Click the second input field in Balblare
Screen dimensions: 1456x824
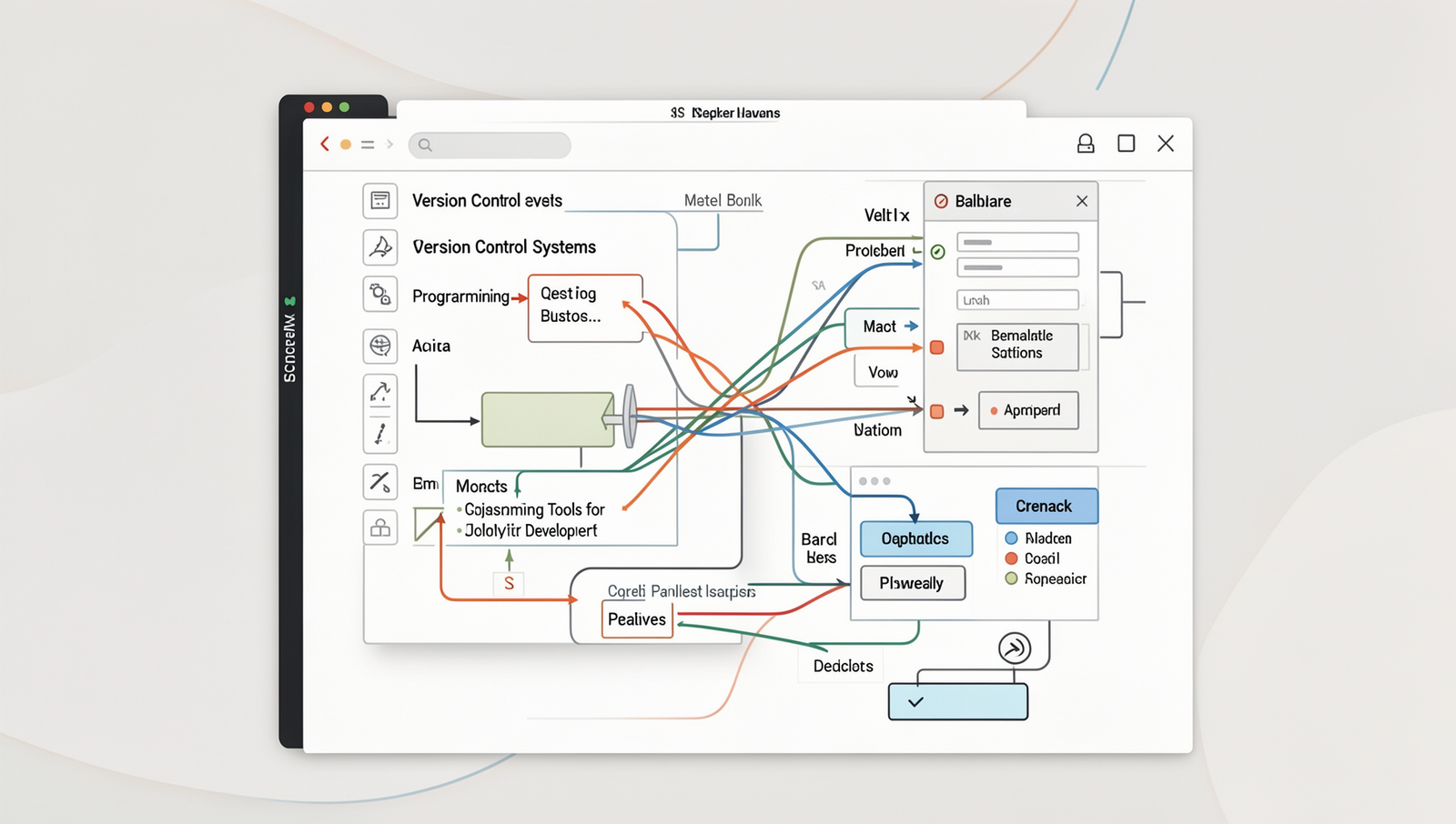click(x=1017, y=267)
